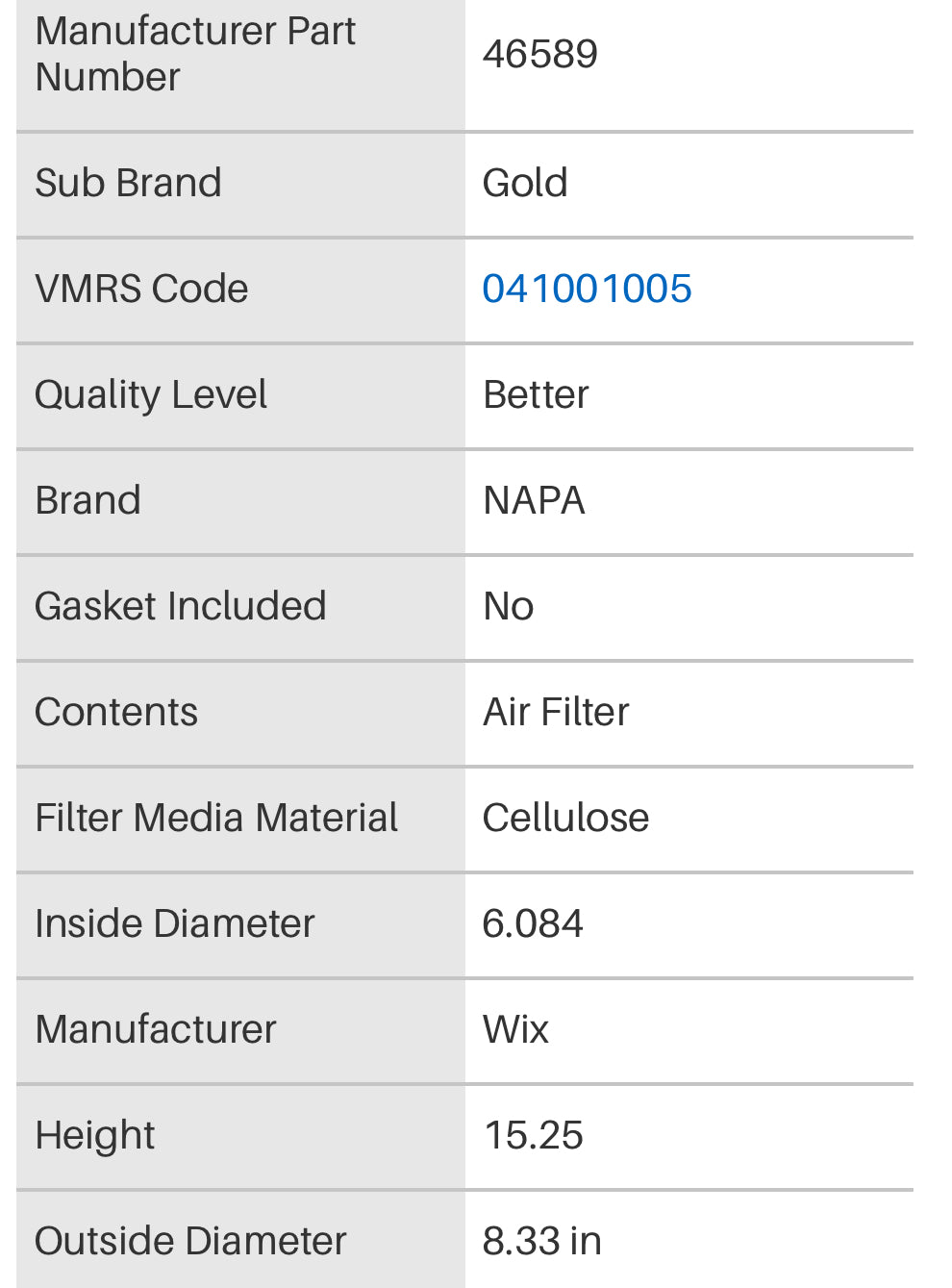Screen dimensions: 952x1288
Task: Click the Contents row label
Action: pos(116,712)
